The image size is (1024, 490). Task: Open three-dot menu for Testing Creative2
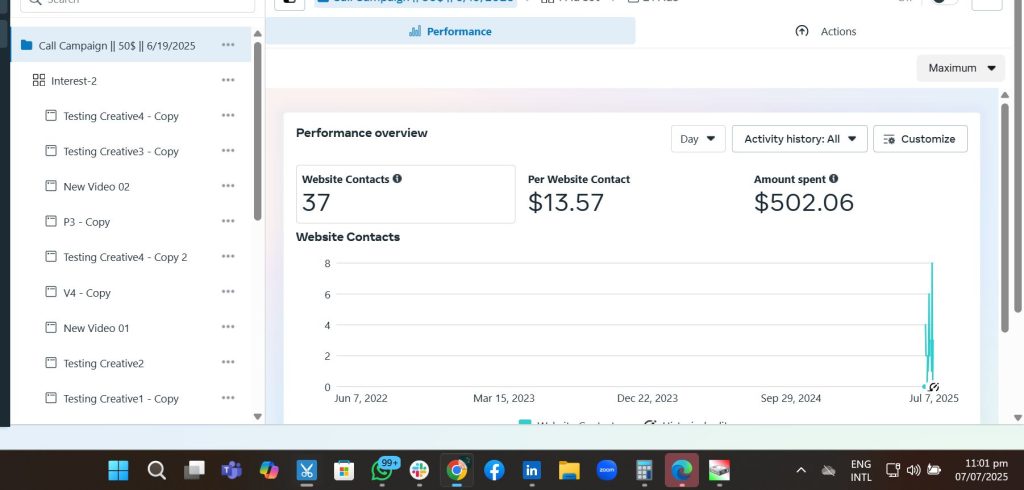point(228,363)
